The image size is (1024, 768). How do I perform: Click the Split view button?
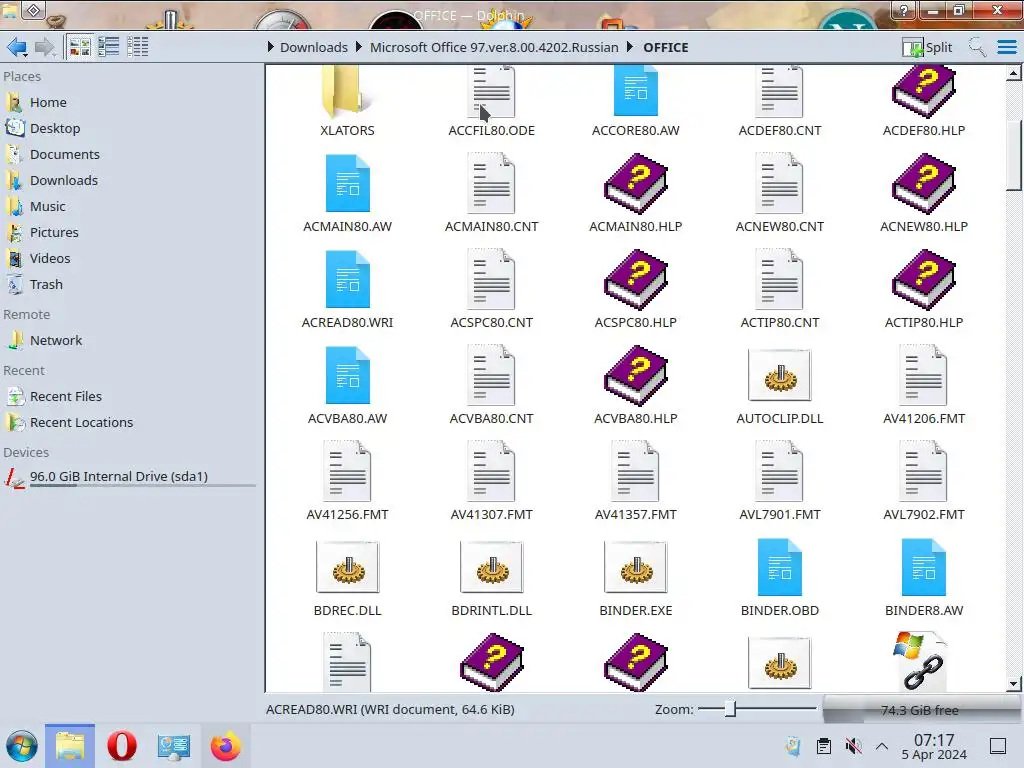pyautogui.click(x=927, y=47)
